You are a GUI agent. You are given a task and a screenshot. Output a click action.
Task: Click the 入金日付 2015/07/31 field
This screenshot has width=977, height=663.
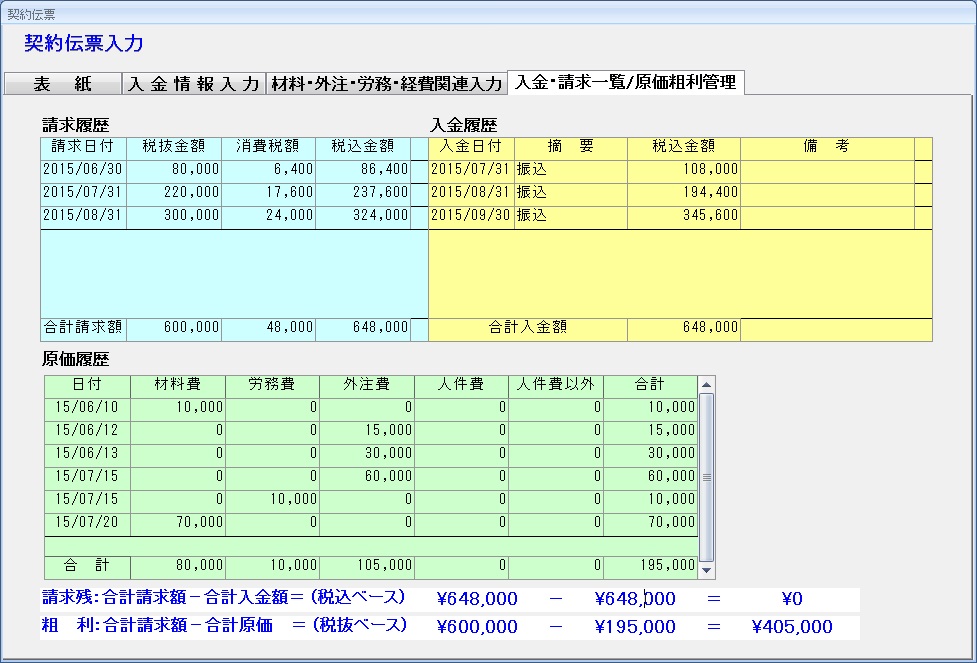click(x=470, y=170)
